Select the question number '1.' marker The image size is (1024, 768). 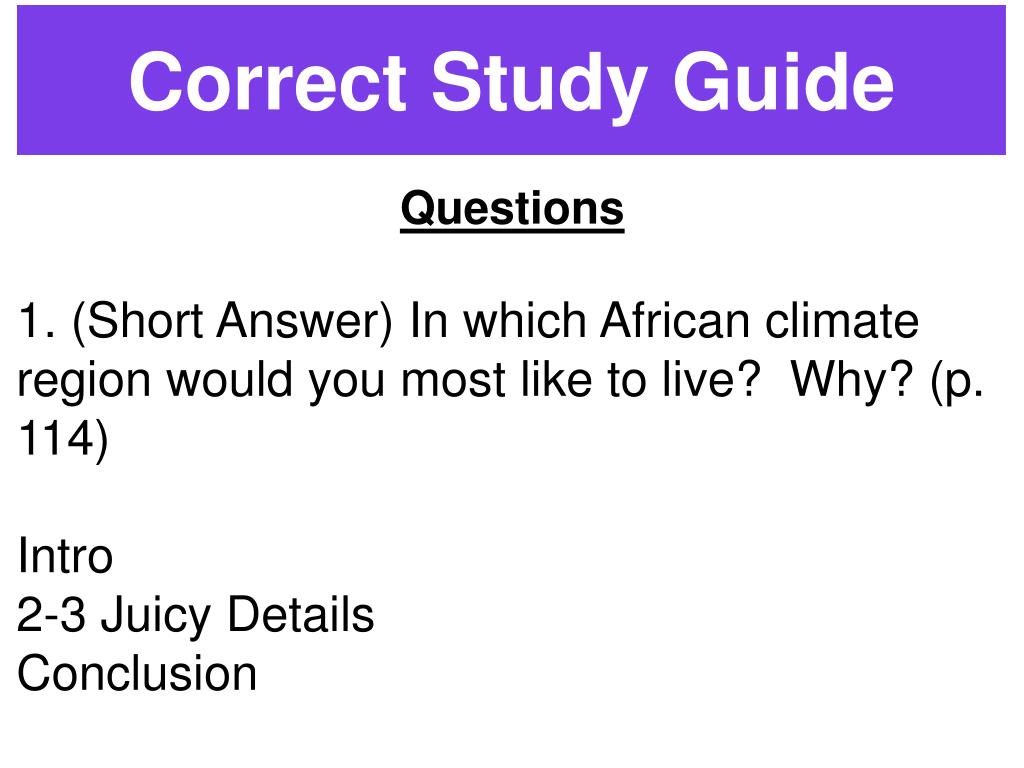click(37, 321)
